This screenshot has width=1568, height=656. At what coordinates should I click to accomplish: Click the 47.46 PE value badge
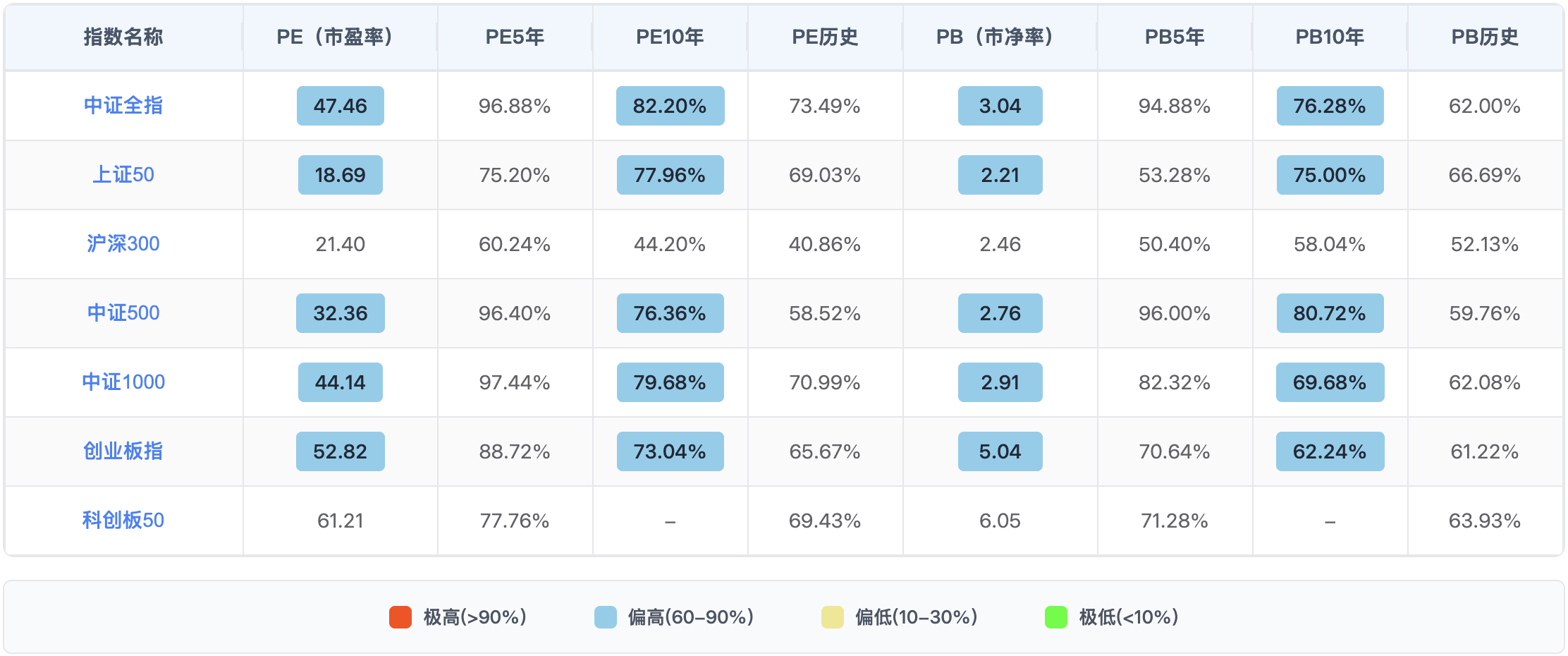[340, 106]
